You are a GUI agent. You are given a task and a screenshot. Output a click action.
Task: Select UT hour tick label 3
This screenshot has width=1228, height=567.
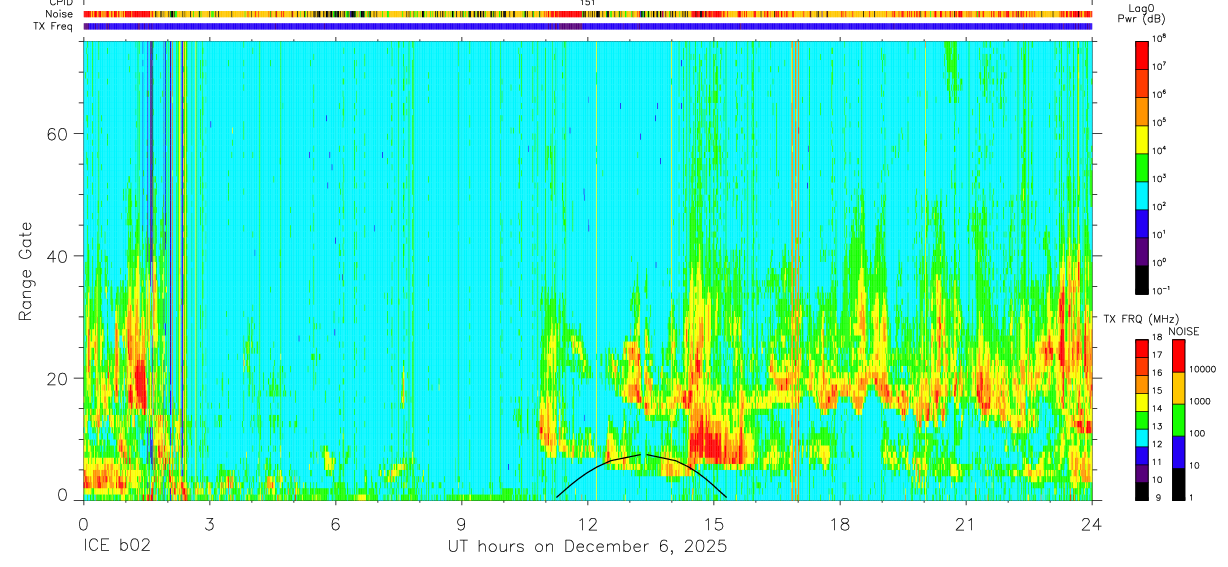(209, 524)
